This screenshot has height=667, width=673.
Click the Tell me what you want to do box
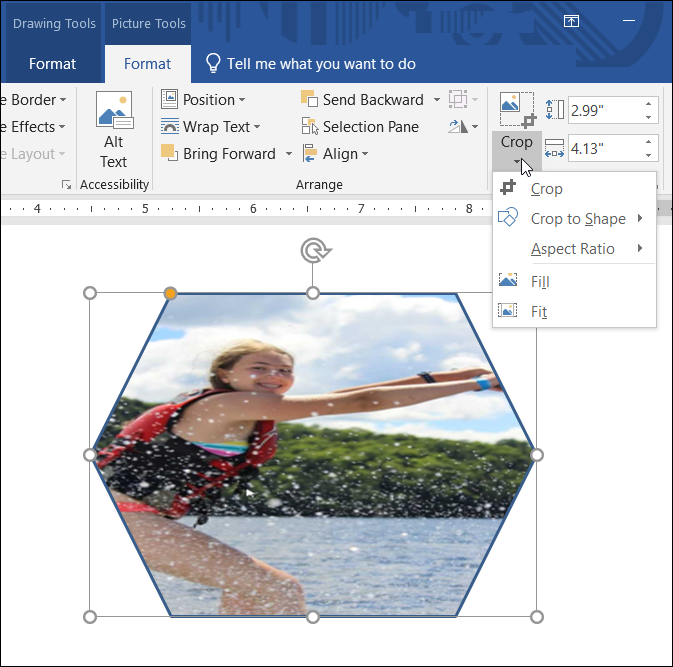321,64
